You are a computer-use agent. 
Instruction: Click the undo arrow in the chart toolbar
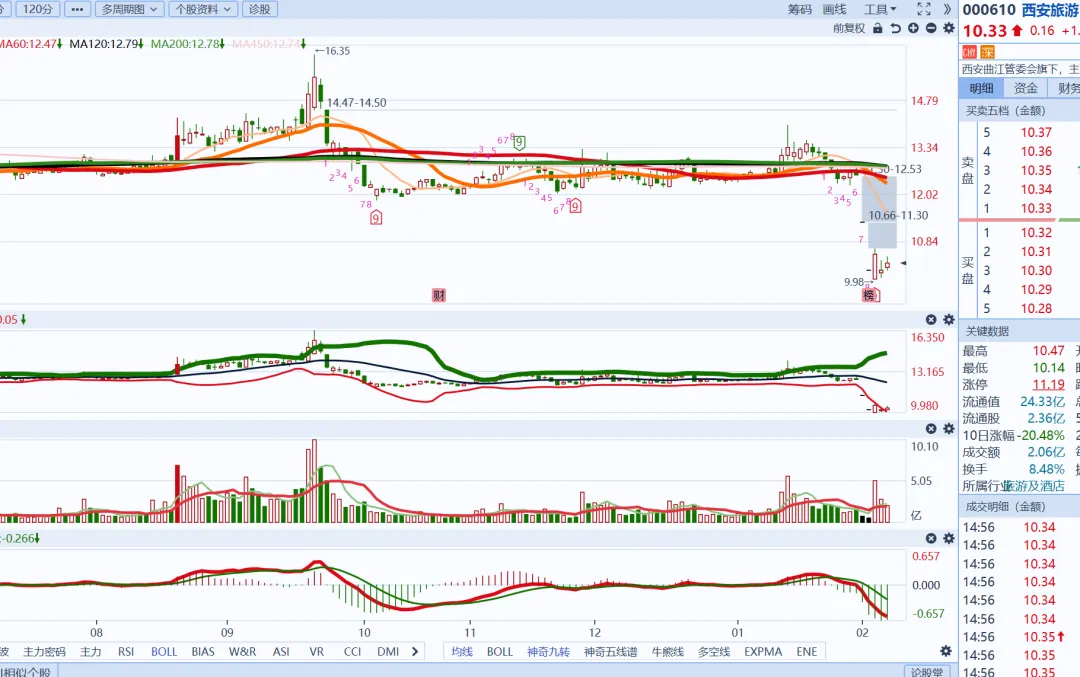(895, 28)
